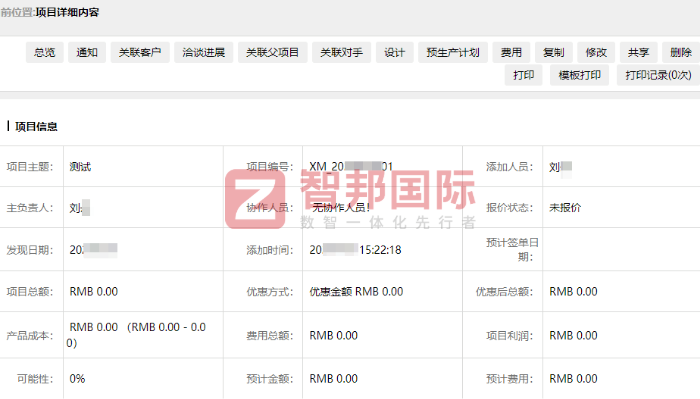
Task: Click 复制 to copy the project
Action: [554, 53]
